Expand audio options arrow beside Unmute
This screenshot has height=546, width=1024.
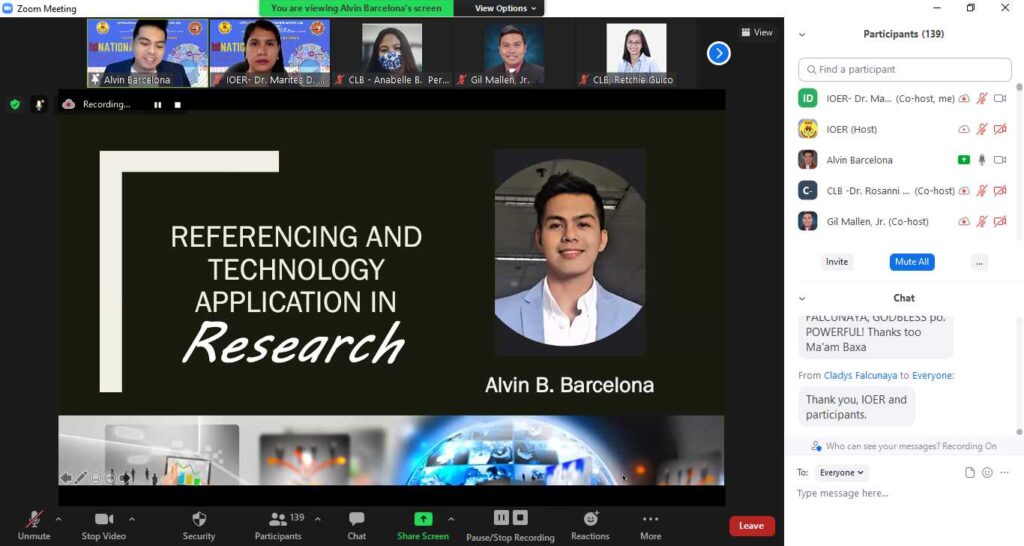coord(58,518)
